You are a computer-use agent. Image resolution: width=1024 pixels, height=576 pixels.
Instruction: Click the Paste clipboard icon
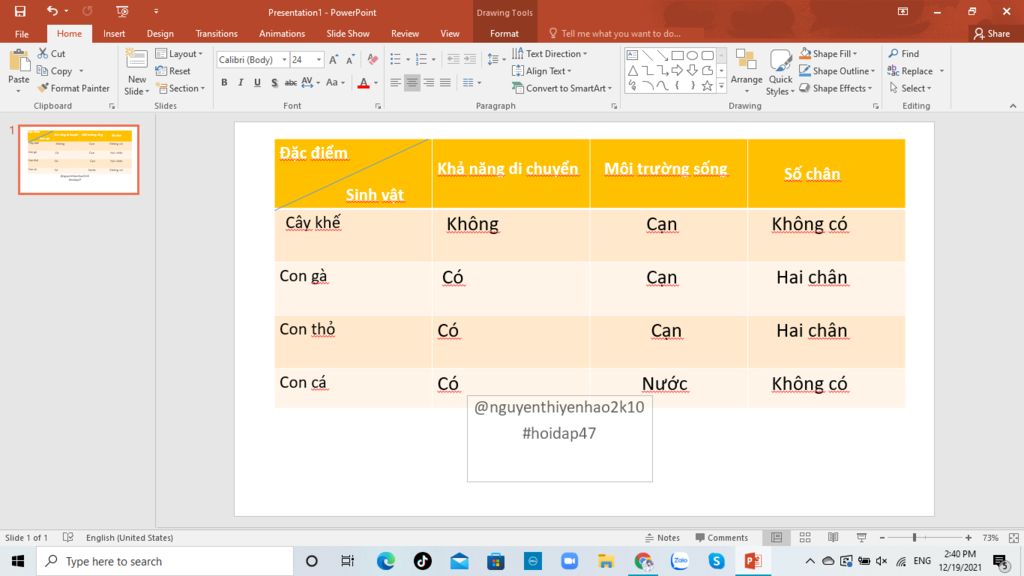tap(18, 61)
